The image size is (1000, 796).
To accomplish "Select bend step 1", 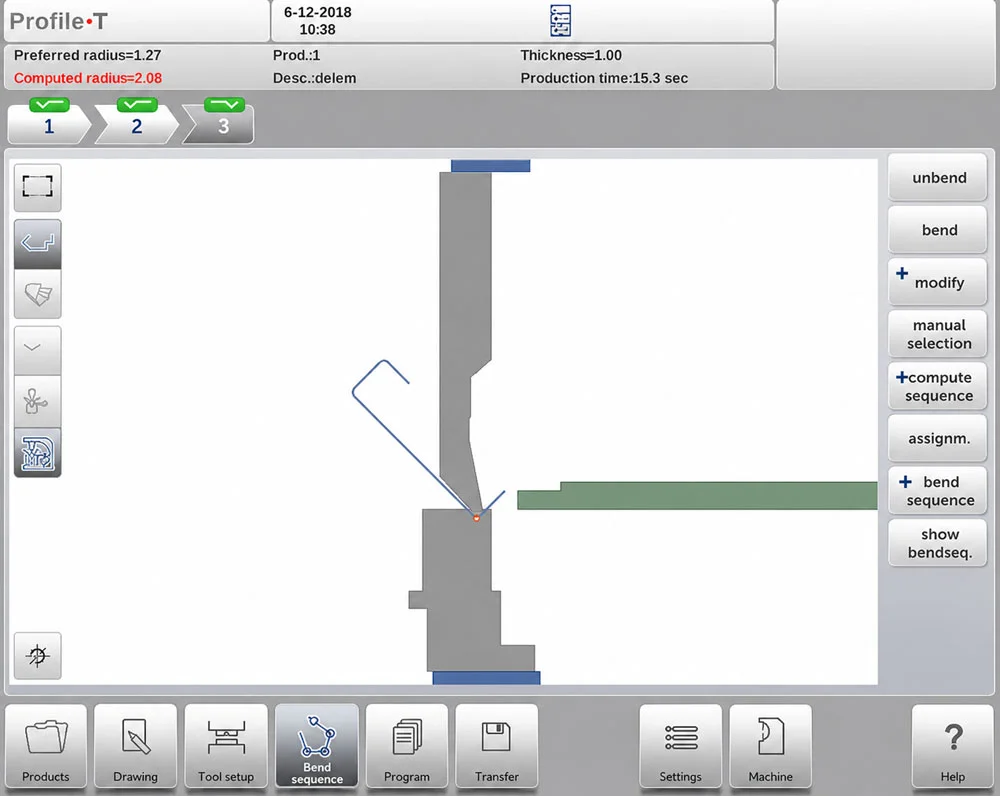I will coord(49,122).
